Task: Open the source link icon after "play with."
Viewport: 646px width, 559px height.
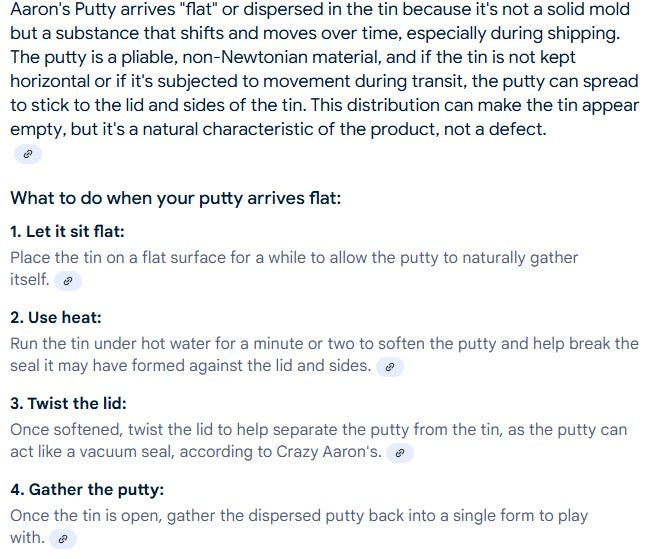Action: point(63,540)
